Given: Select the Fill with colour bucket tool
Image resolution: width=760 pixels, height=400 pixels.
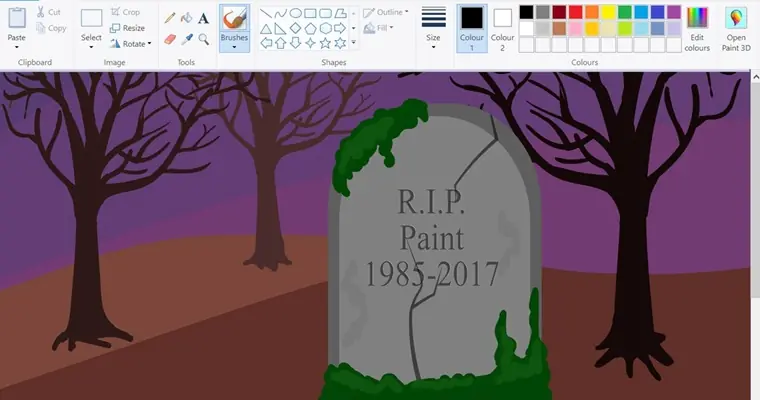Looking at the screenshot, I should tap(186, 18).
